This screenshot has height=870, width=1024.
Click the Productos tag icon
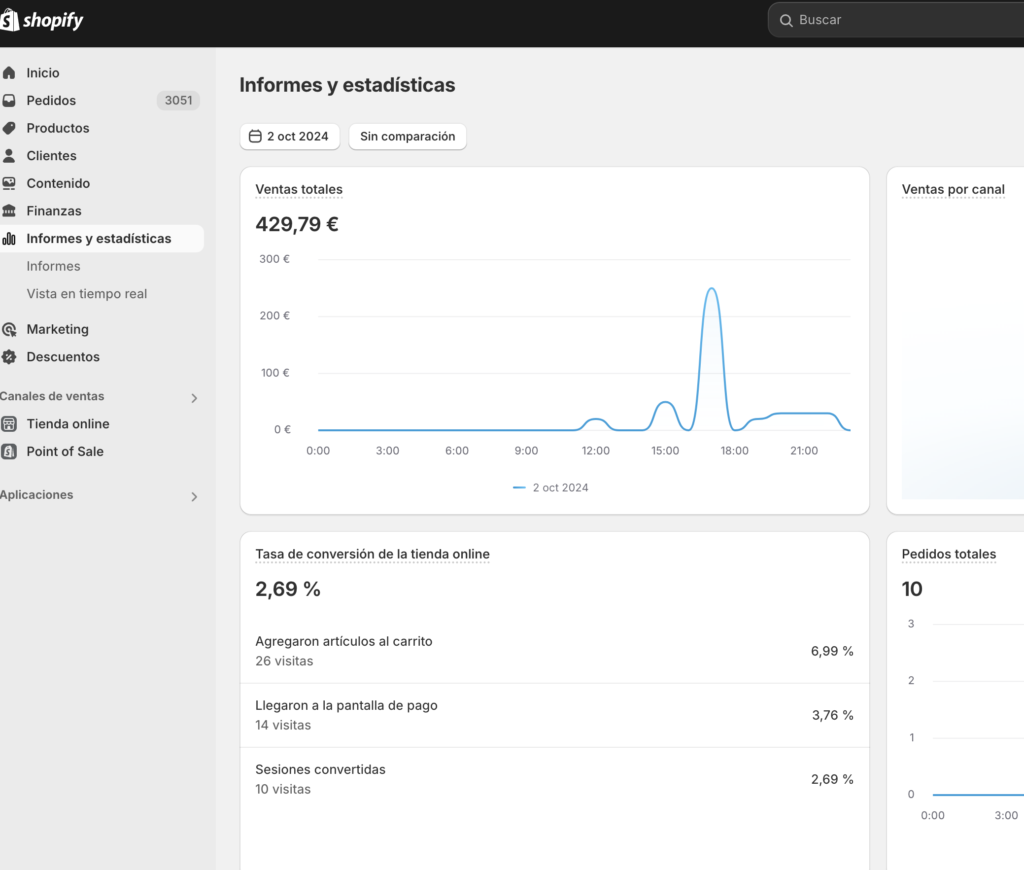coord(9,128)
